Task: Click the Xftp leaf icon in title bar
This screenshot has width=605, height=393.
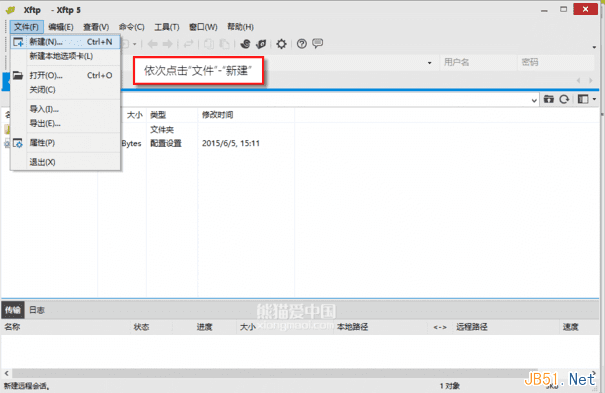Action: (10, 10)
